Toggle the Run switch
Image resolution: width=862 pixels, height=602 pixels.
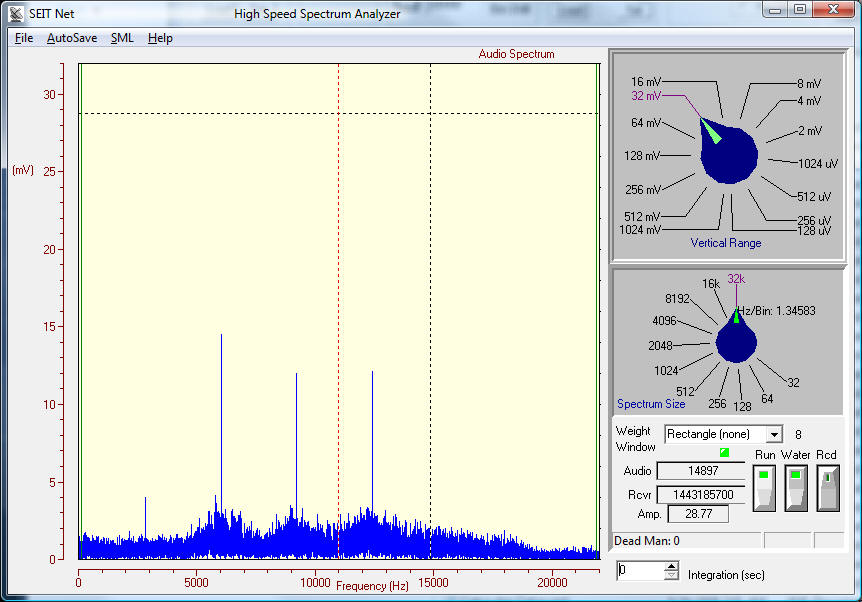click(x=765, y=486)
